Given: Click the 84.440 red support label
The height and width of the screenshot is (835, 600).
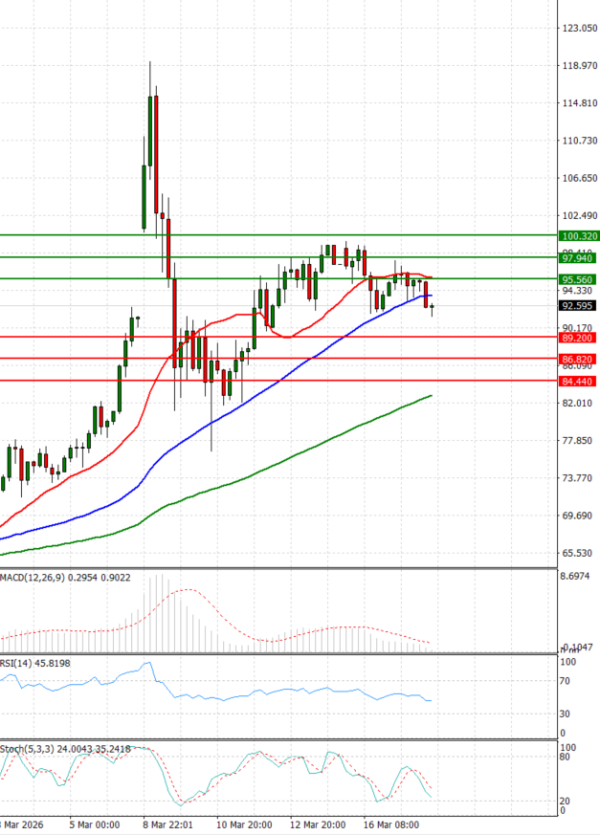Looking at the screenshot, I should (x=578, y=381).
